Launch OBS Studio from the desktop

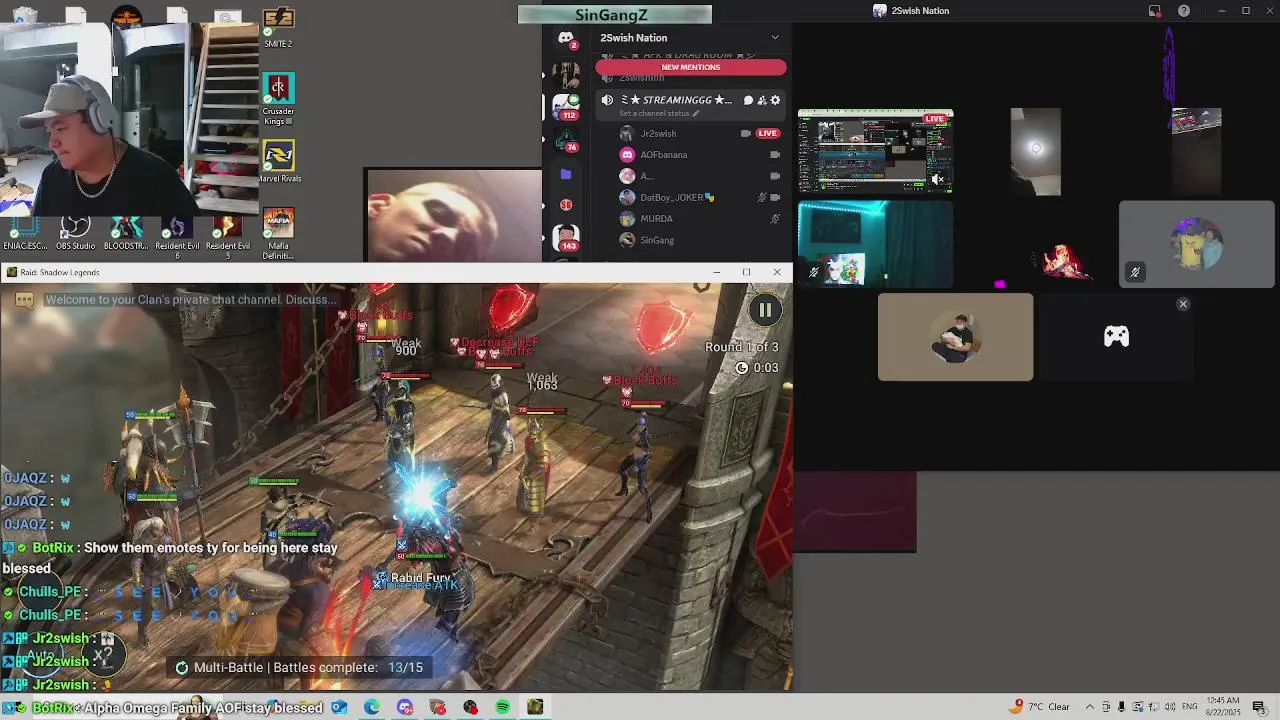[76, 233]
